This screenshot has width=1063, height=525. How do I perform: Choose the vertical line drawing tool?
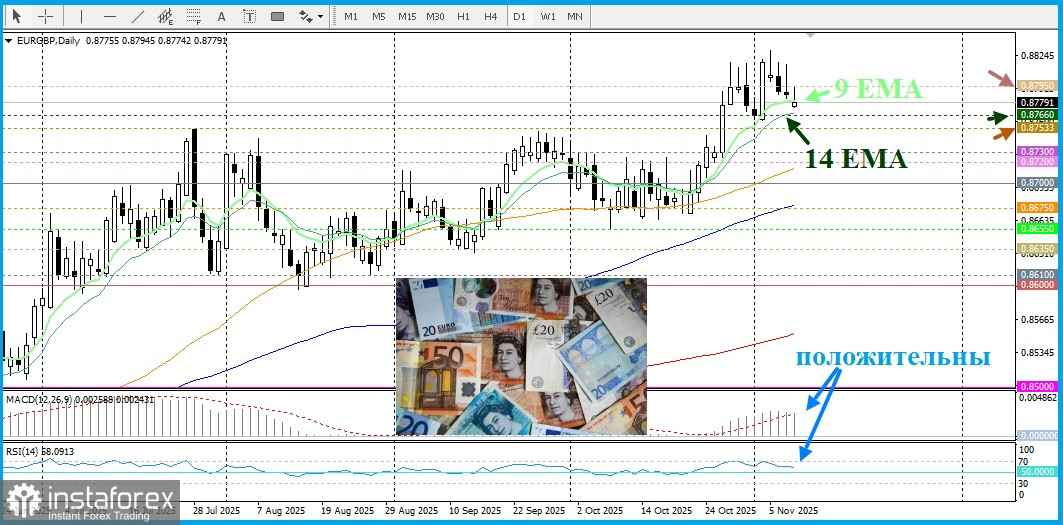click(82, 16)
